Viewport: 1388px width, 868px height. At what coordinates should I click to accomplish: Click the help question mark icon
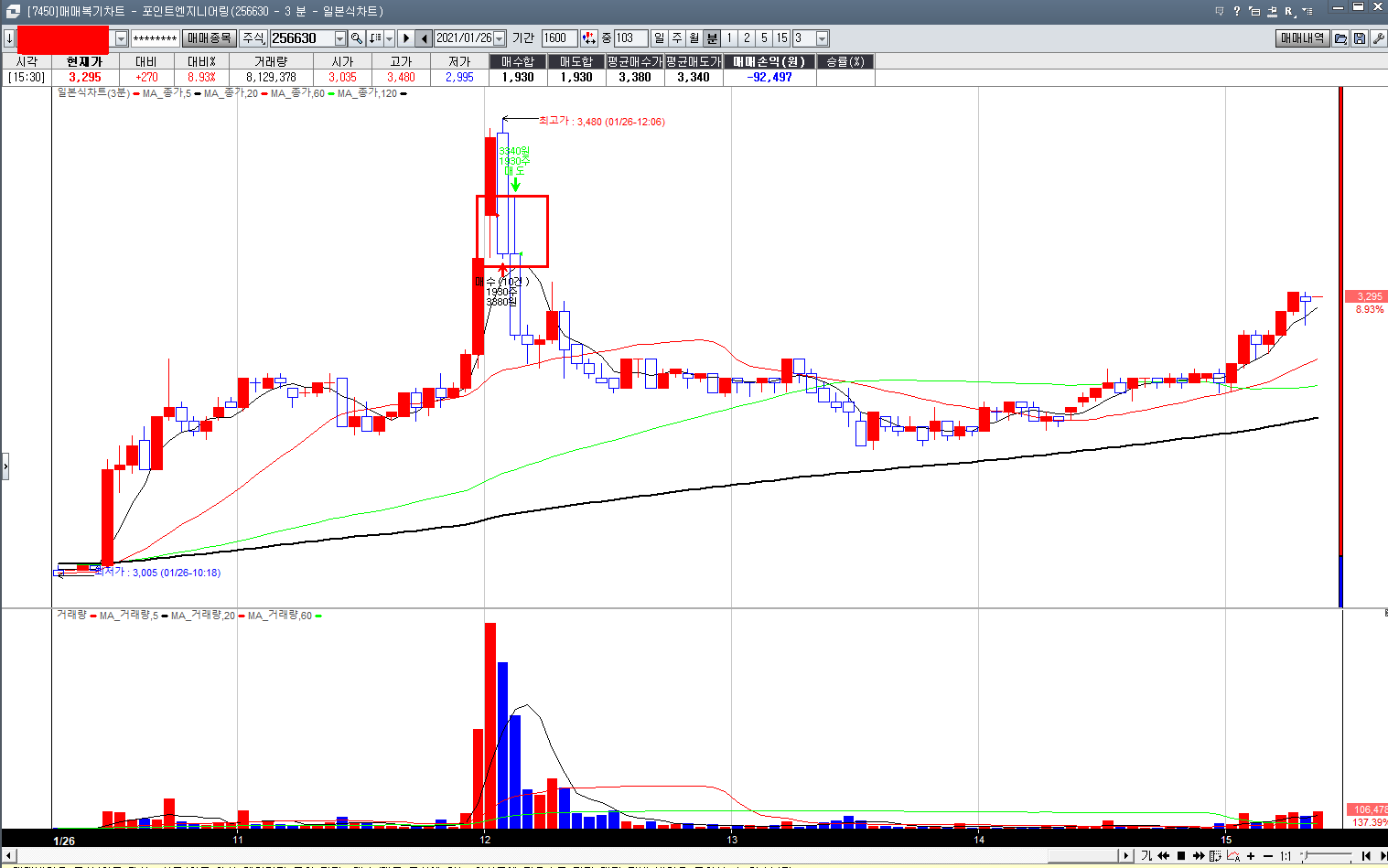(x=1237, y=11)
